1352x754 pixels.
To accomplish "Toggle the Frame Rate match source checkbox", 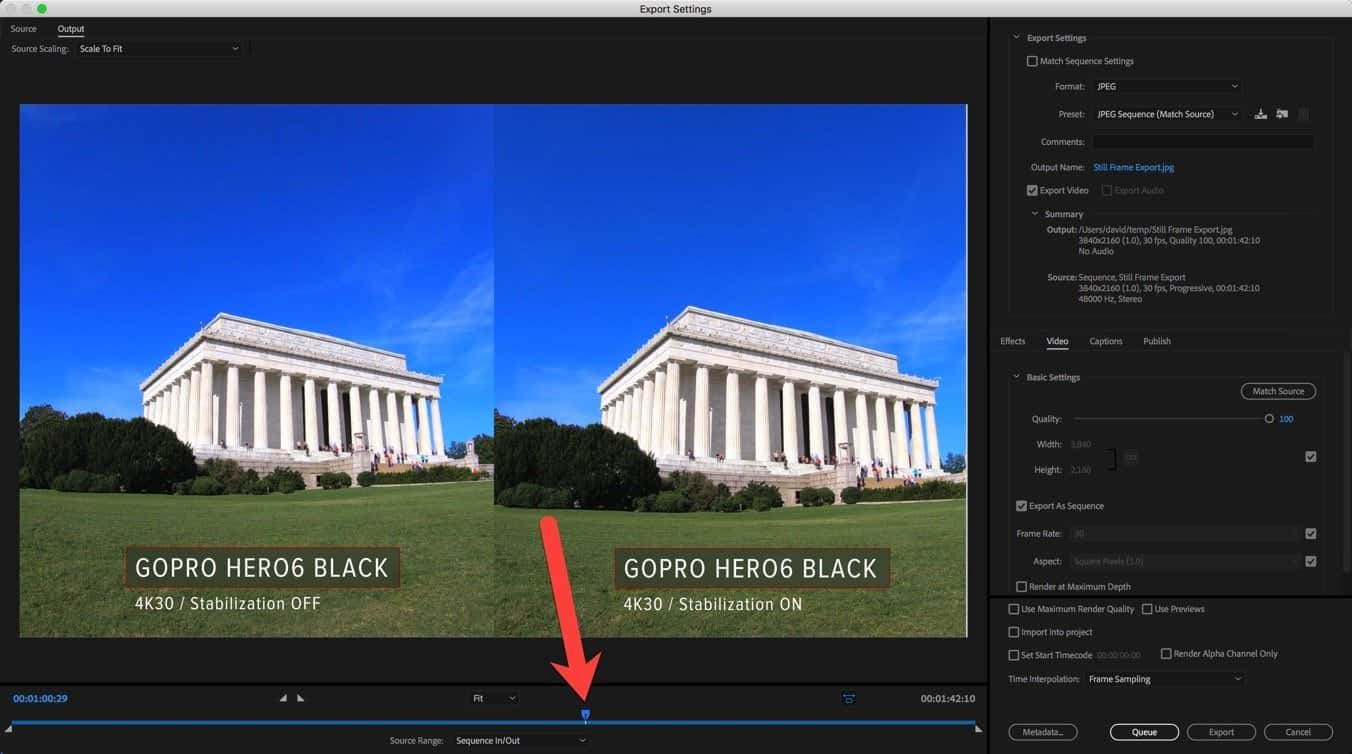I will (x=1311, y=534).
